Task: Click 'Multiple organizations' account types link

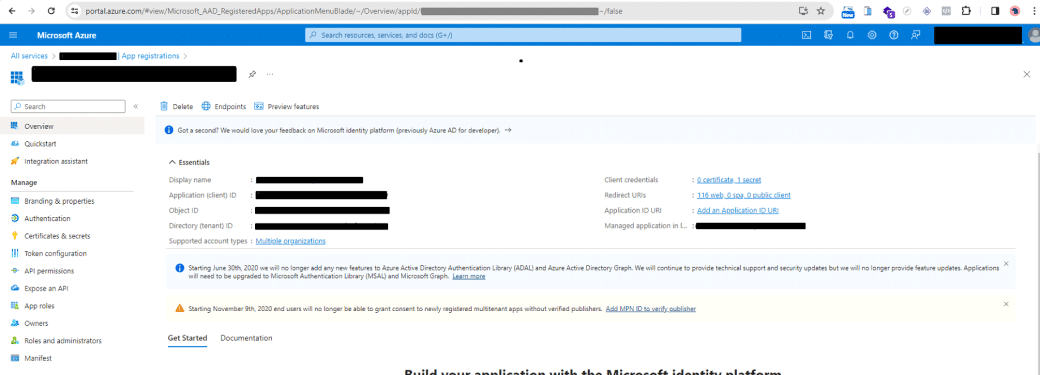Action: (x=291, y=241)
